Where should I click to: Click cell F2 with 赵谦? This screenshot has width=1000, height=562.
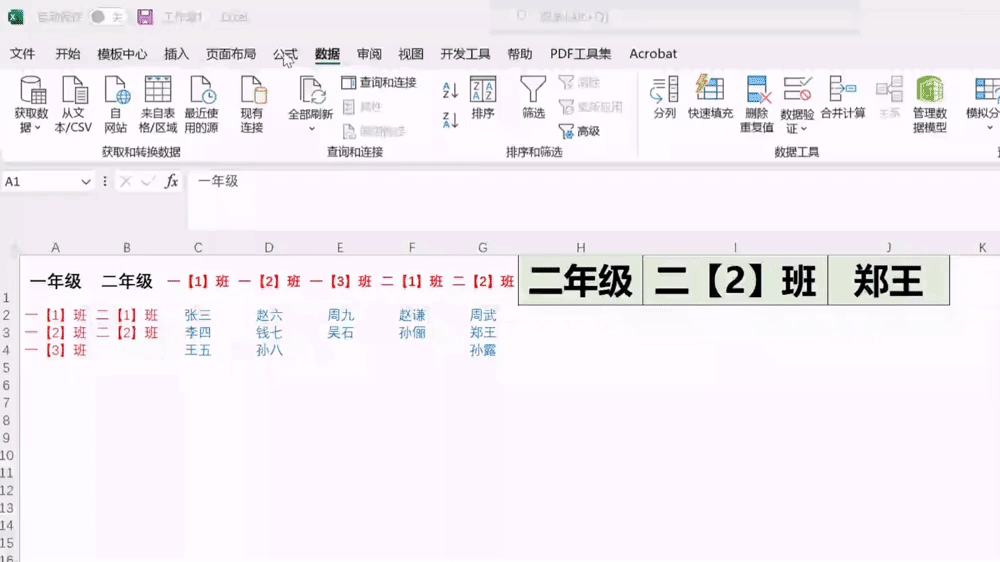412,315
